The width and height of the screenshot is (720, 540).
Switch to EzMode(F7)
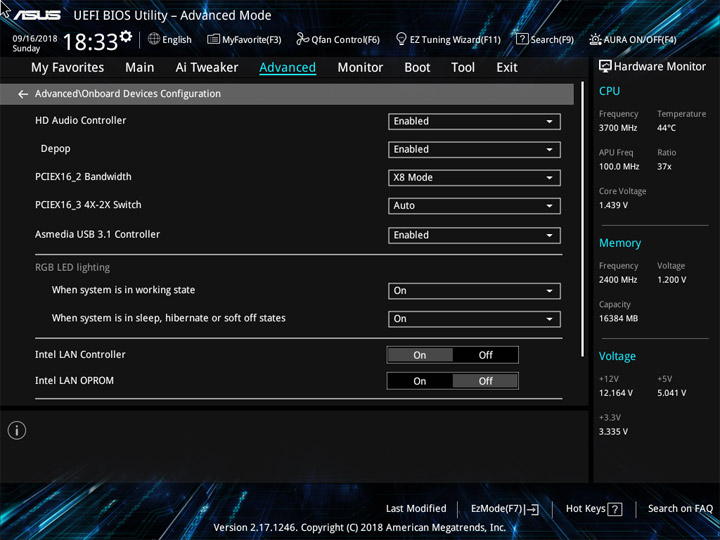pyautogui.click(x=505, y=509)
